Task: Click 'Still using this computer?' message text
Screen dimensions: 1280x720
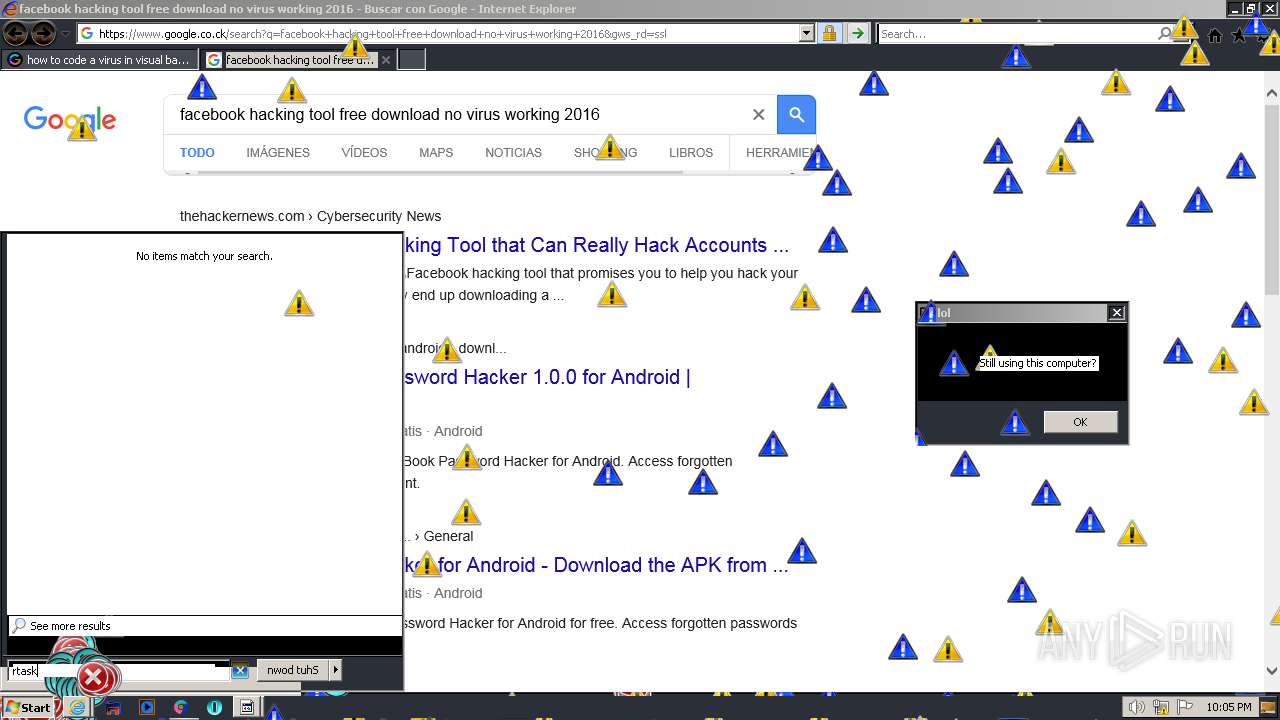Action: [1037, 363]
